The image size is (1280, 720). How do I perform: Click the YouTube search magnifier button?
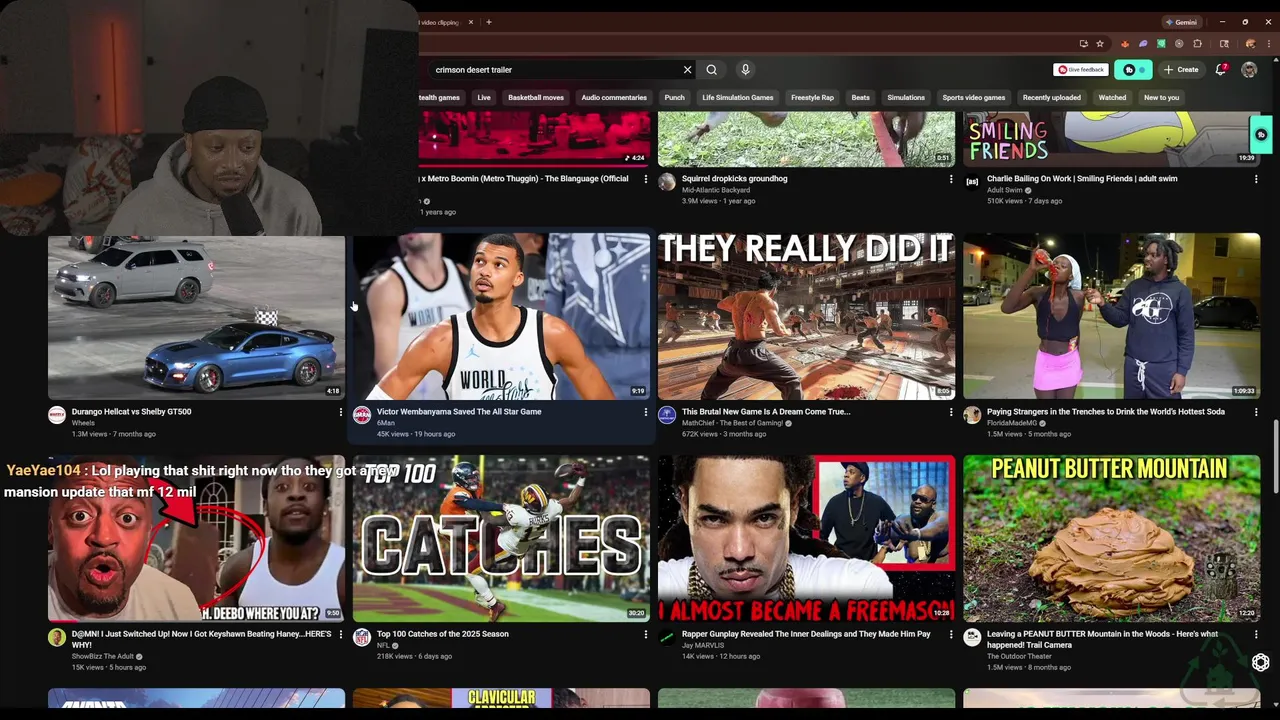[x=711, y=70]
